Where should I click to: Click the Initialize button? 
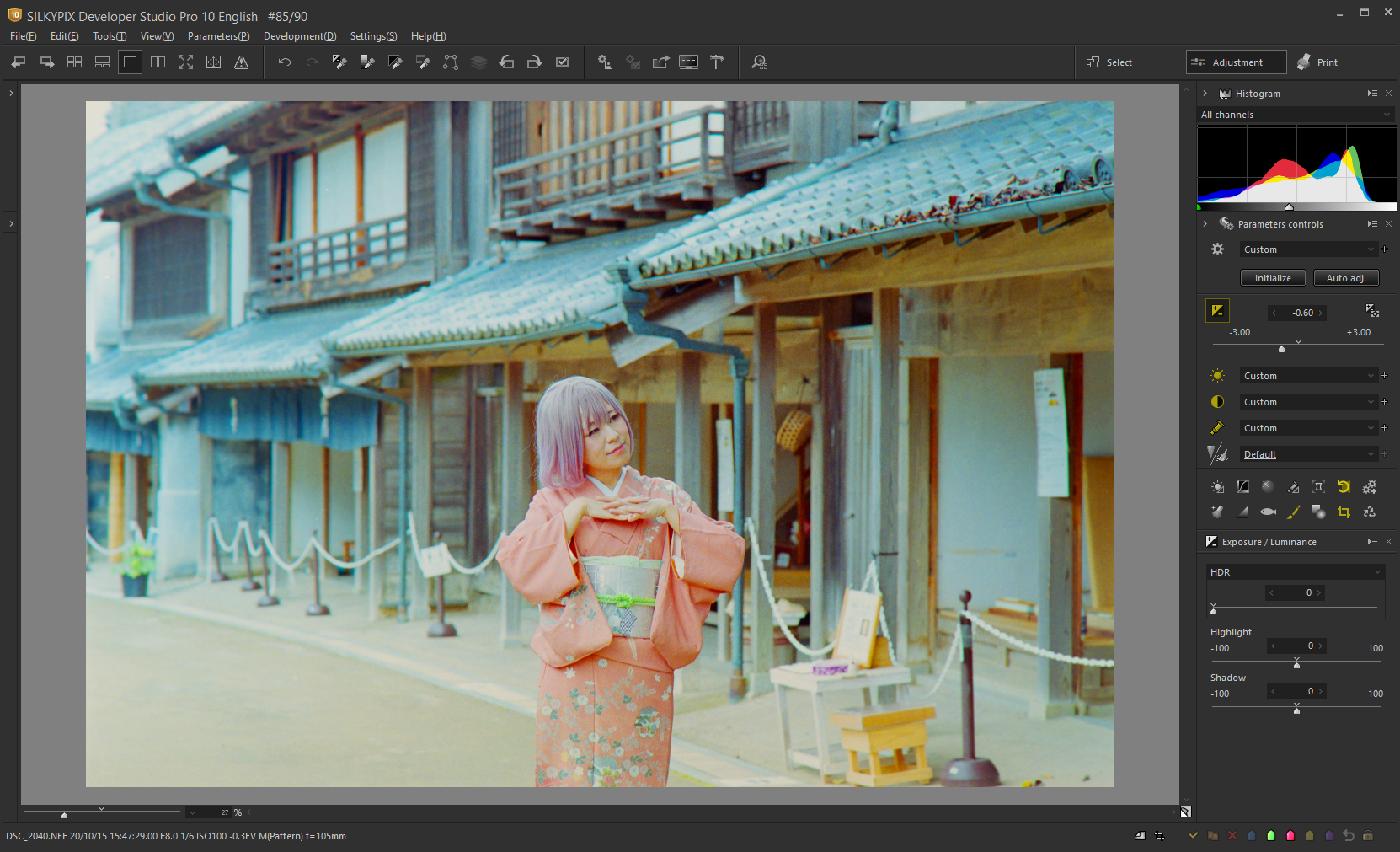tap(1273, 278)
